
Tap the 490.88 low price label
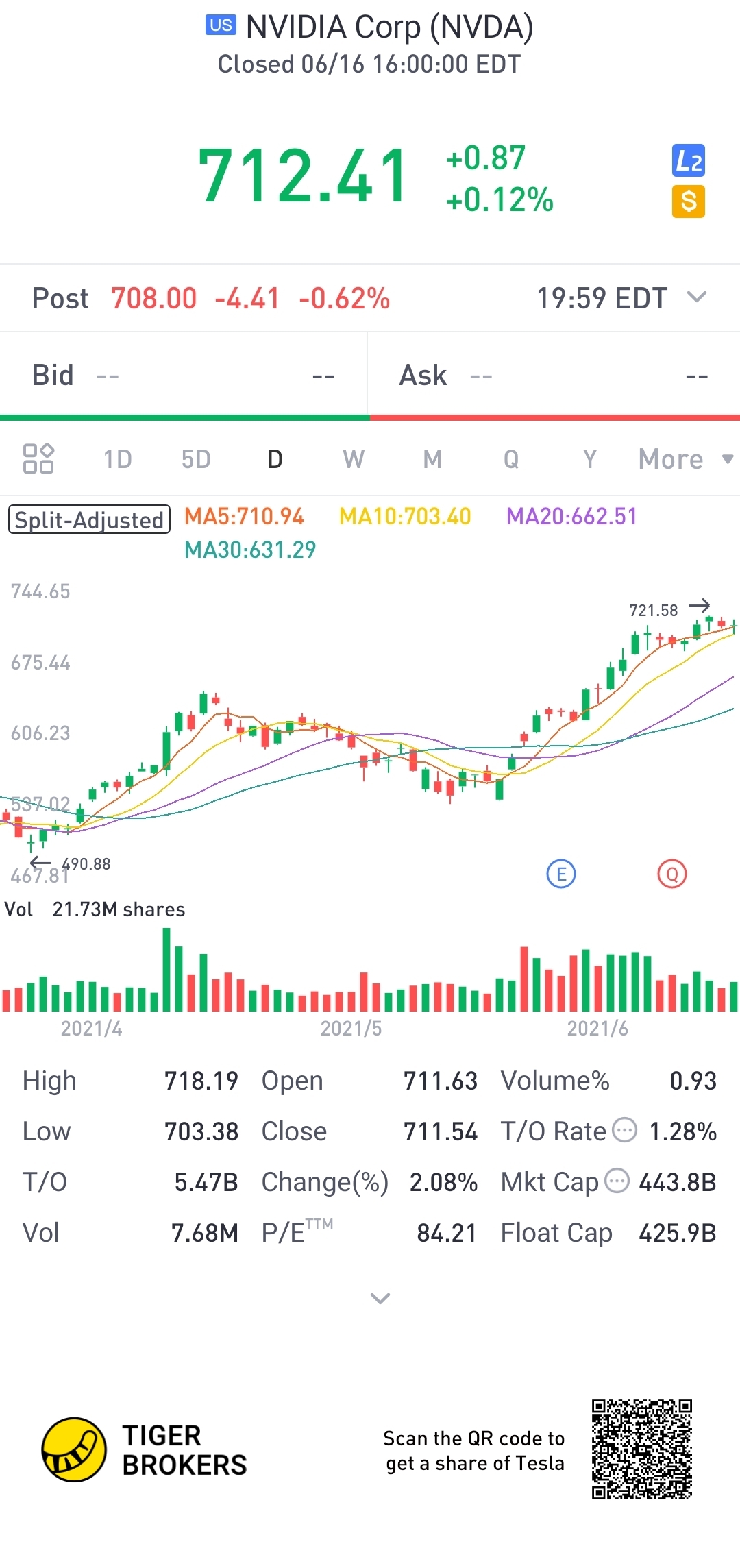[86, 863]
